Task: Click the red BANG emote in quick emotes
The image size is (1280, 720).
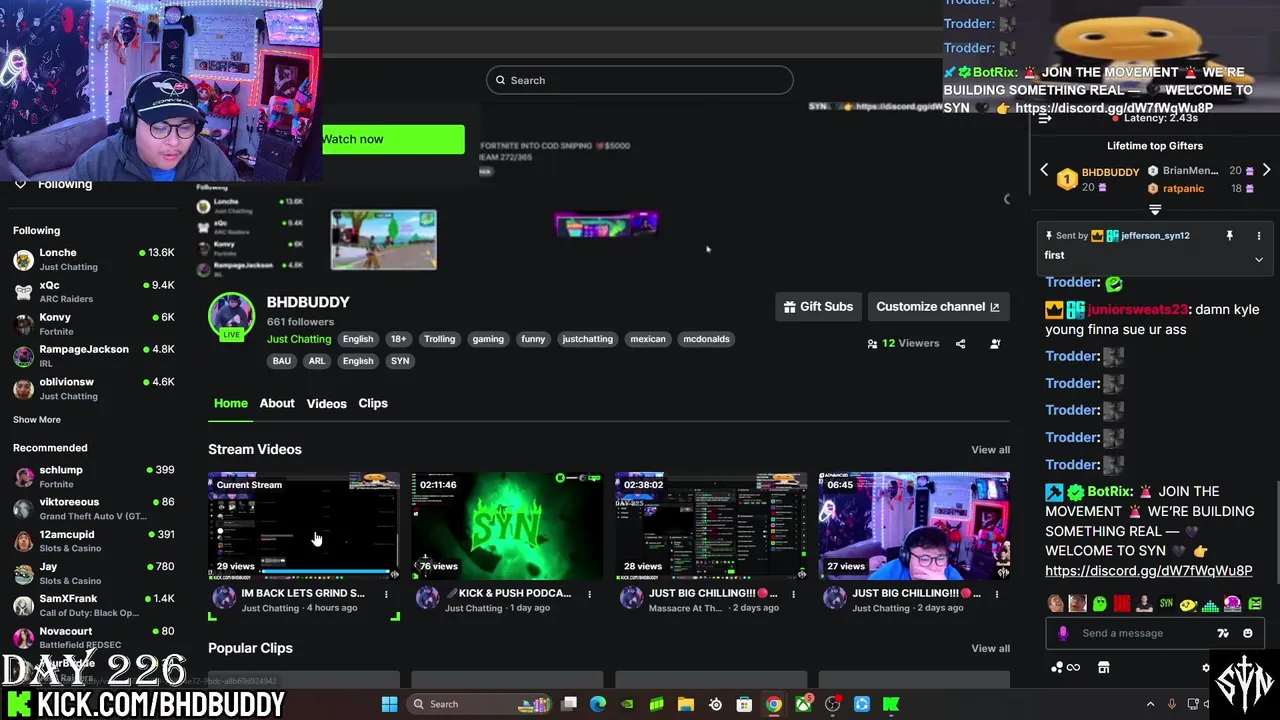Action: 1122,604
